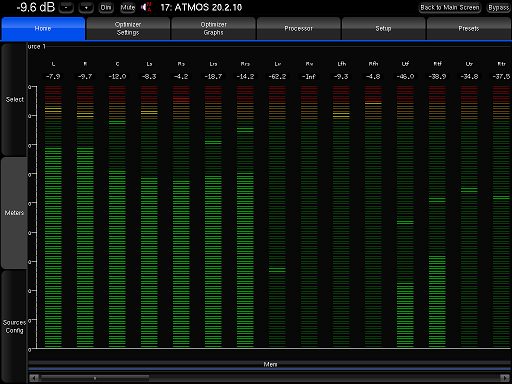Toggle the Mute button

[128, 7]
